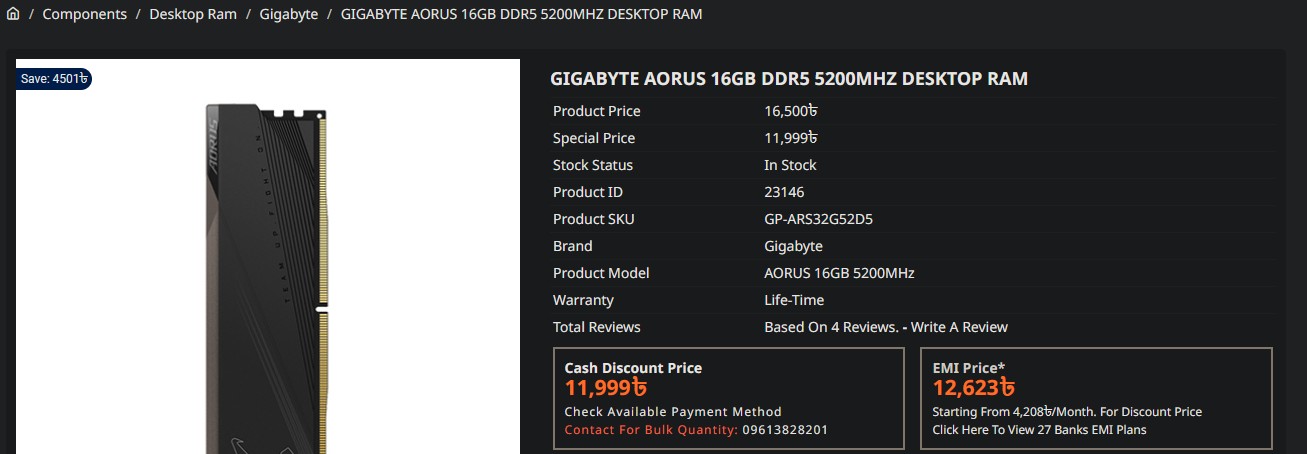1307x454 pixels.
Task: Open Click Here To View 27 Banks EMI Plans
Action: tap(1039, 430)
